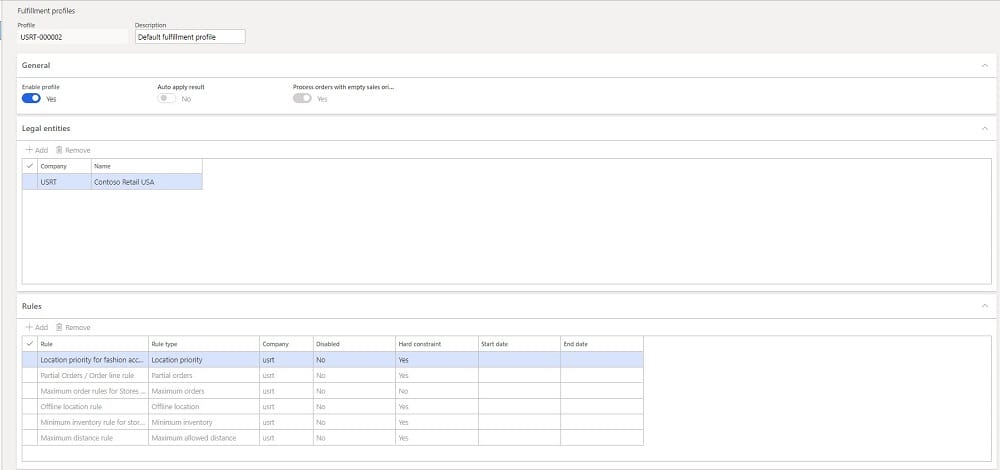The image size is (1000, 470).
Task: Toggle the Enable profile switch
Action: pos(31,99)
